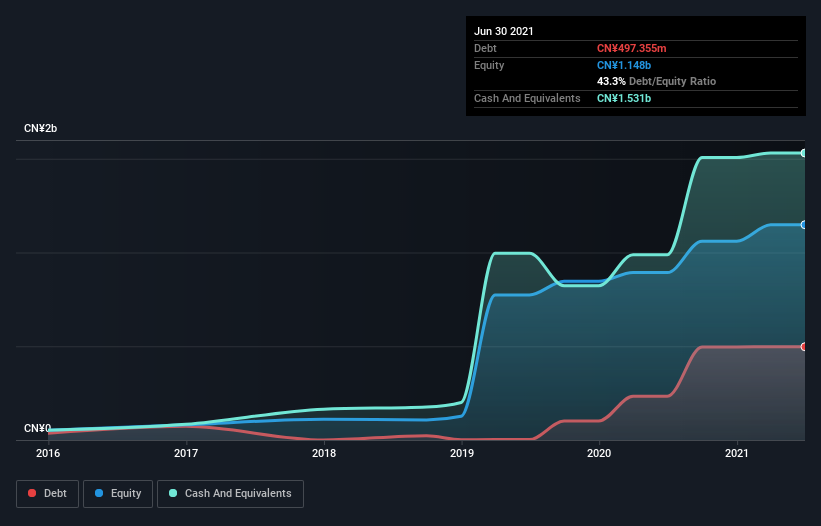Click the red Debt legend dot
The height and width of the screenshot is (526, 821).
click(x=32, y=493)
